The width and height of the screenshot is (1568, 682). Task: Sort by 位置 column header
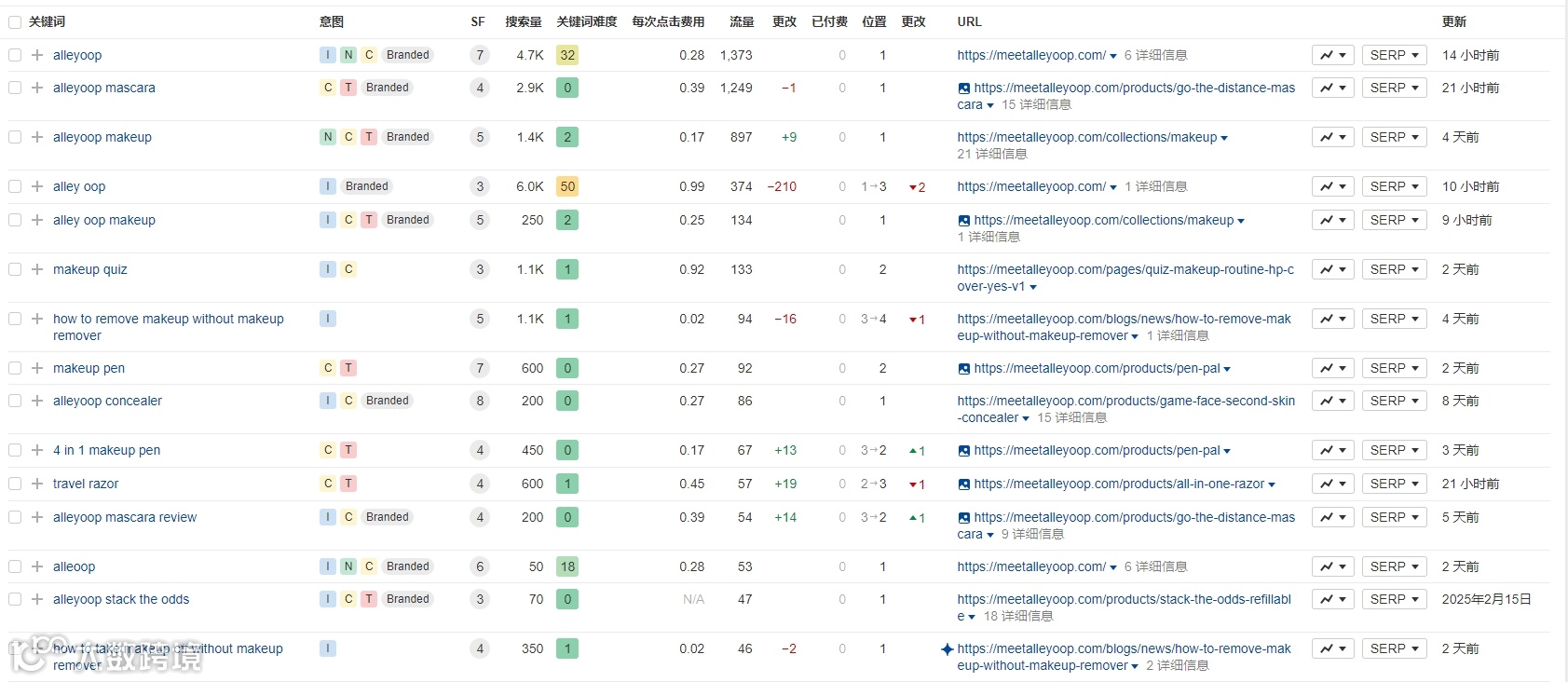(x=874, y=21)
